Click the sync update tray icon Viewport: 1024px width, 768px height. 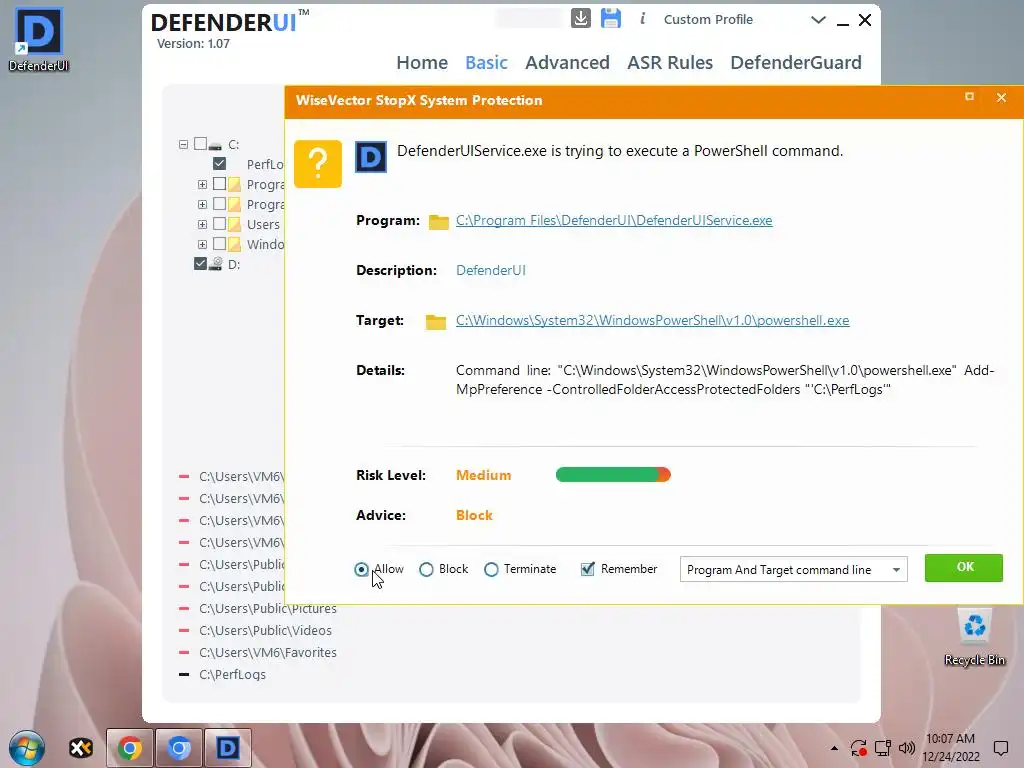tap(859, 748)
